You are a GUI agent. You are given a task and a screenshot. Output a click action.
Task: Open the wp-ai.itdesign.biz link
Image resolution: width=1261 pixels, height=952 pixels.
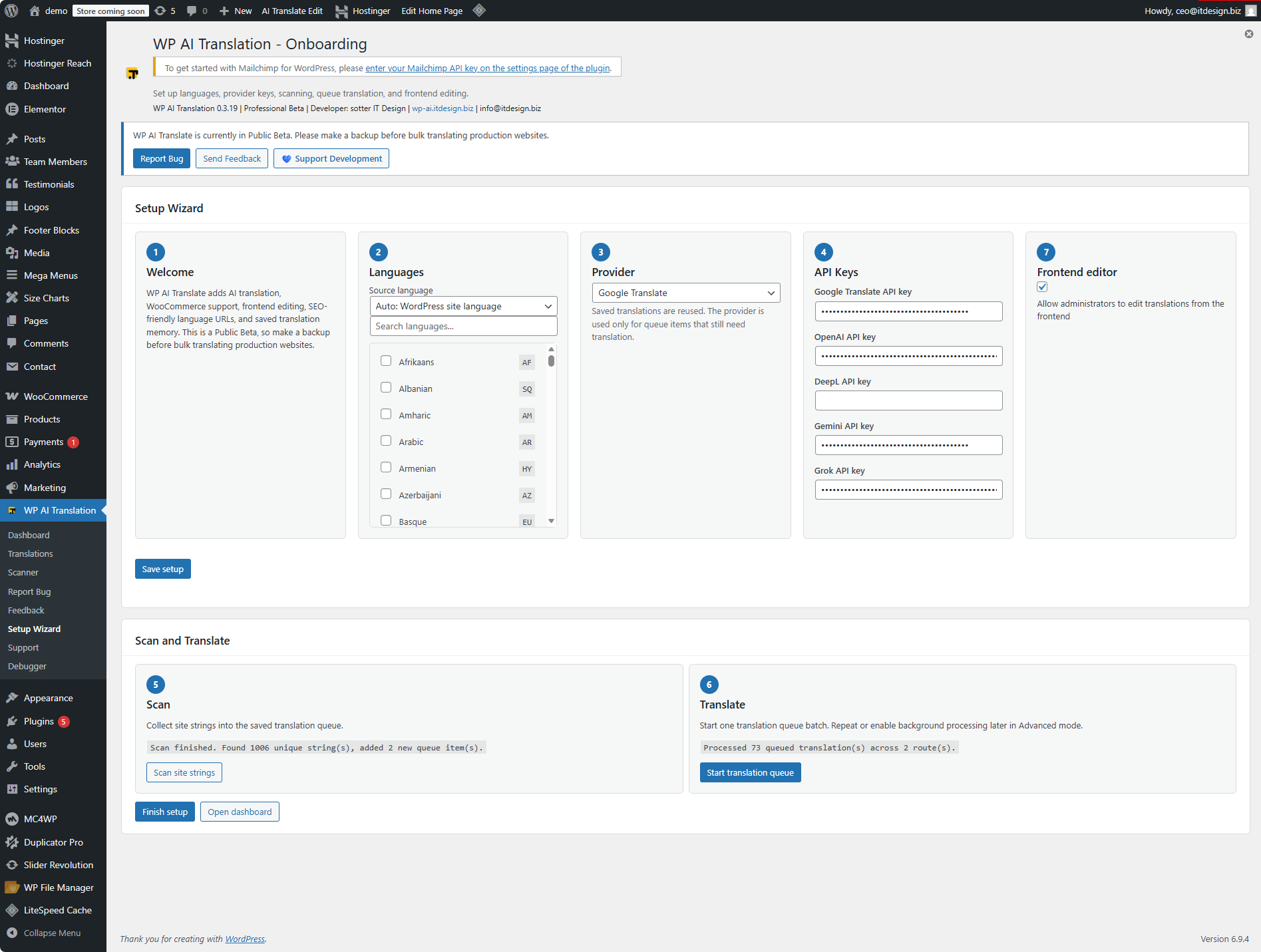pos(443,108)
